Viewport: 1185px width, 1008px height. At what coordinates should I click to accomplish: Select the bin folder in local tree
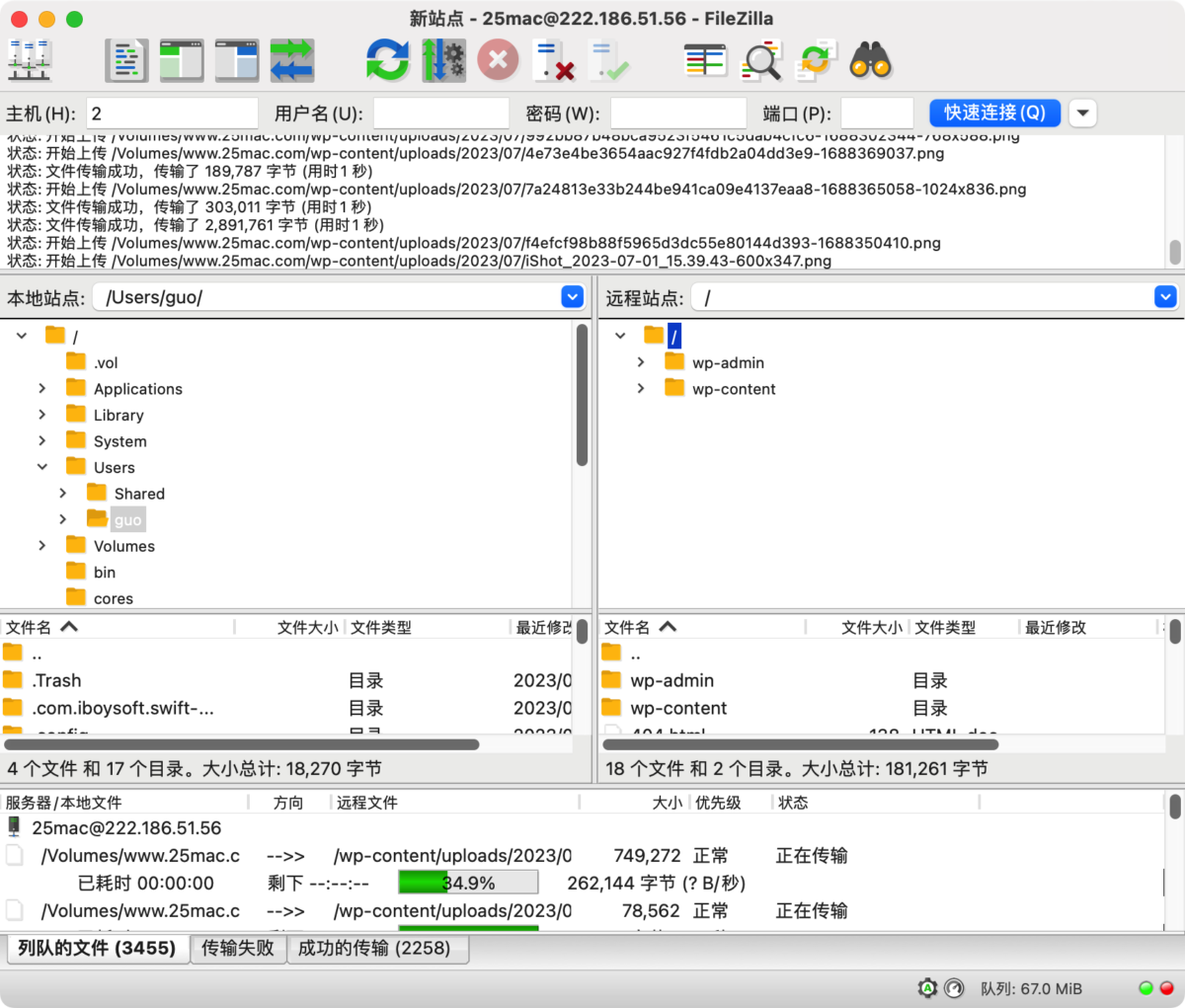pyautogui.click(x=91, y=572)
